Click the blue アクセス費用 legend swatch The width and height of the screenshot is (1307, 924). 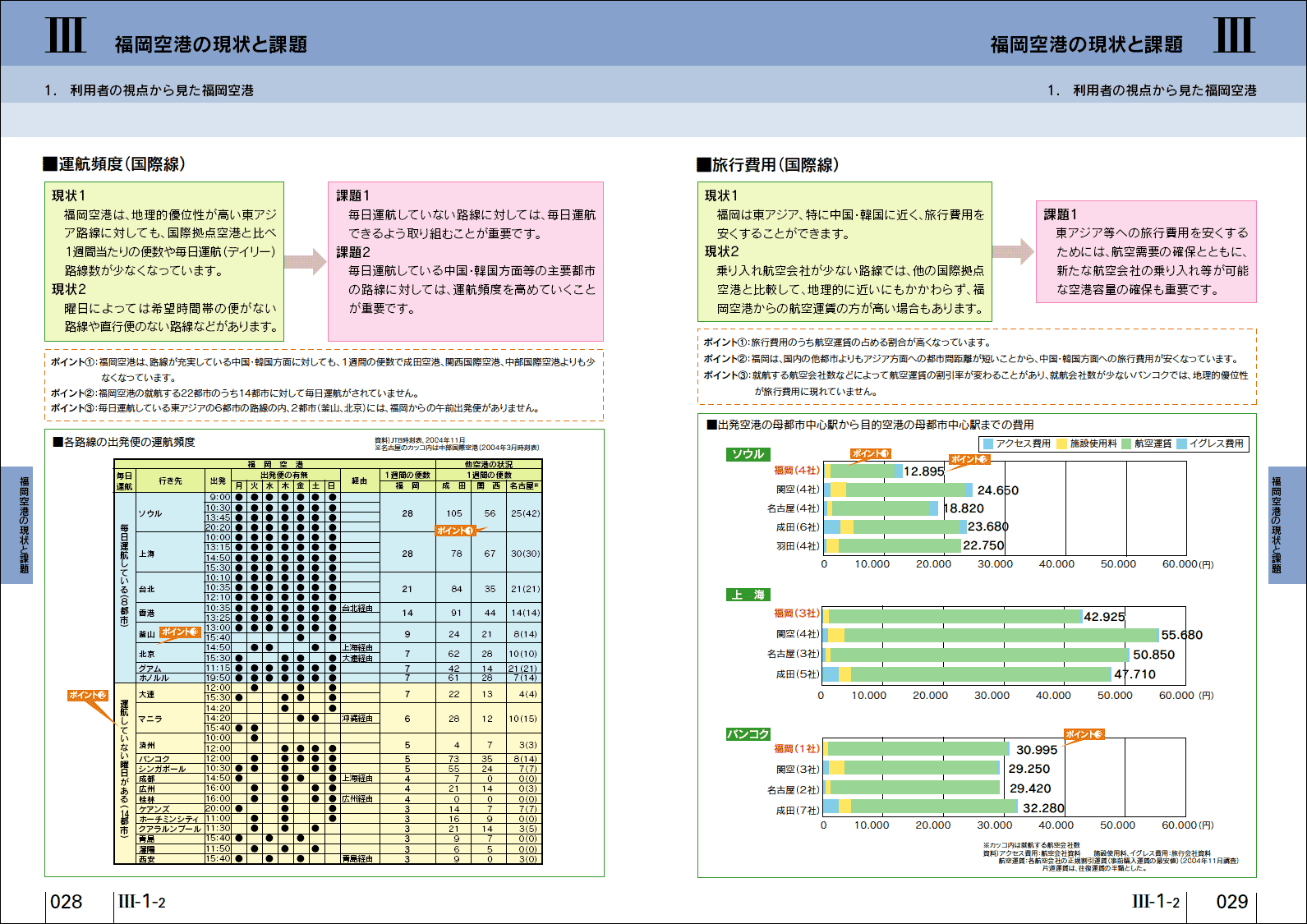point(988,444)
